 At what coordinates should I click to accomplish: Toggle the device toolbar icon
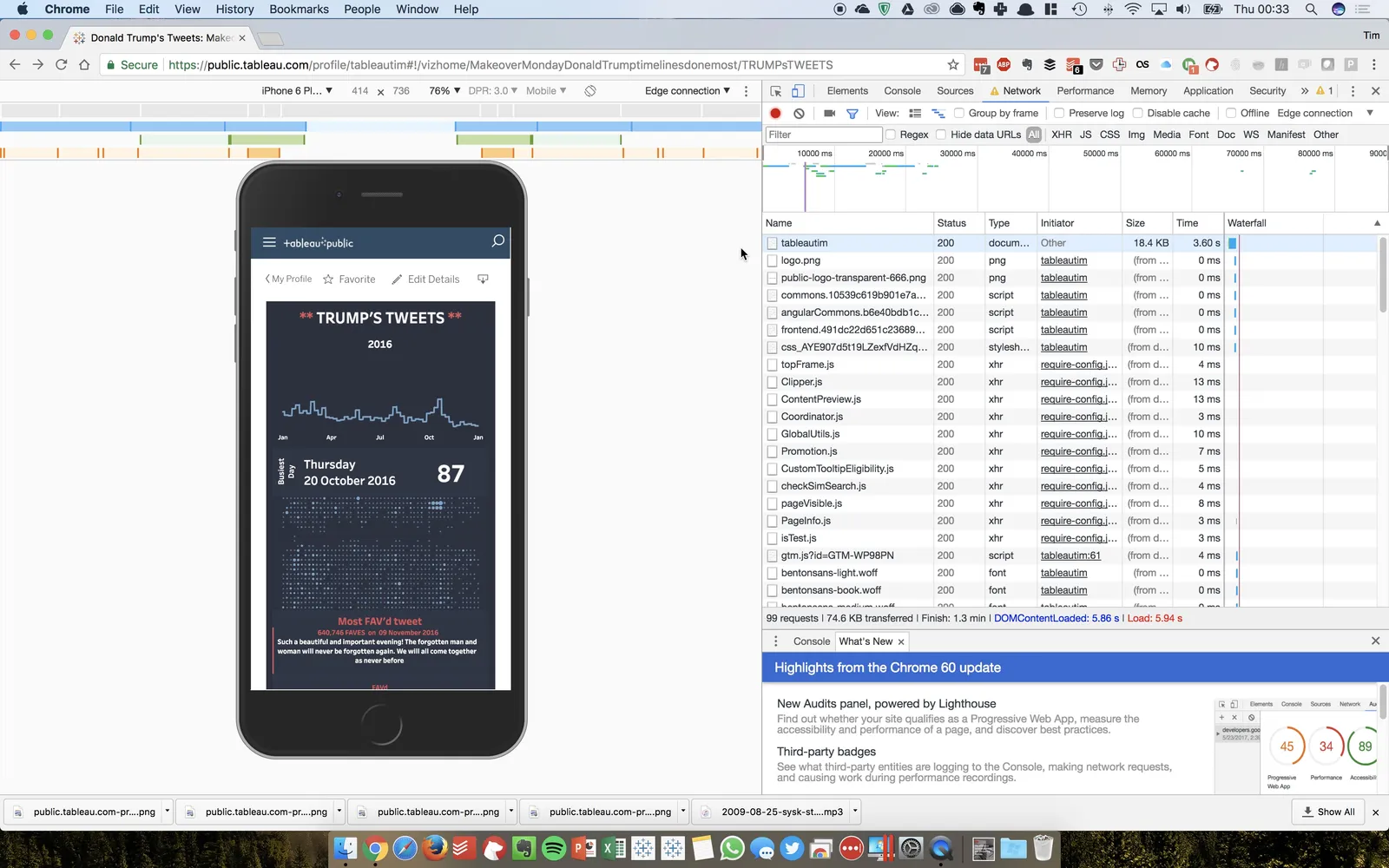tap(798, 90)
